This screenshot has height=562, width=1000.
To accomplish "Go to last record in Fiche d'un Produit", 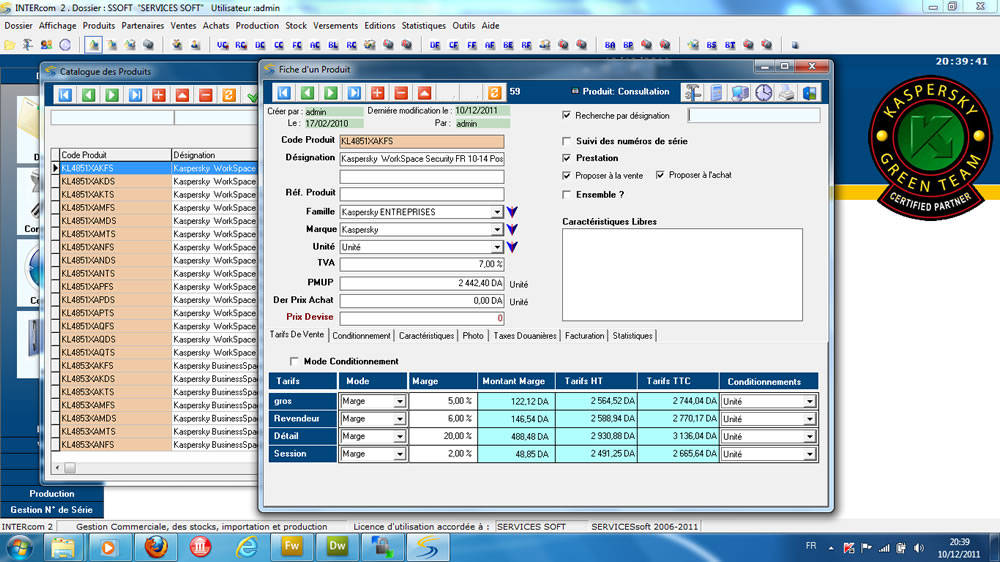I will point(355,92).
